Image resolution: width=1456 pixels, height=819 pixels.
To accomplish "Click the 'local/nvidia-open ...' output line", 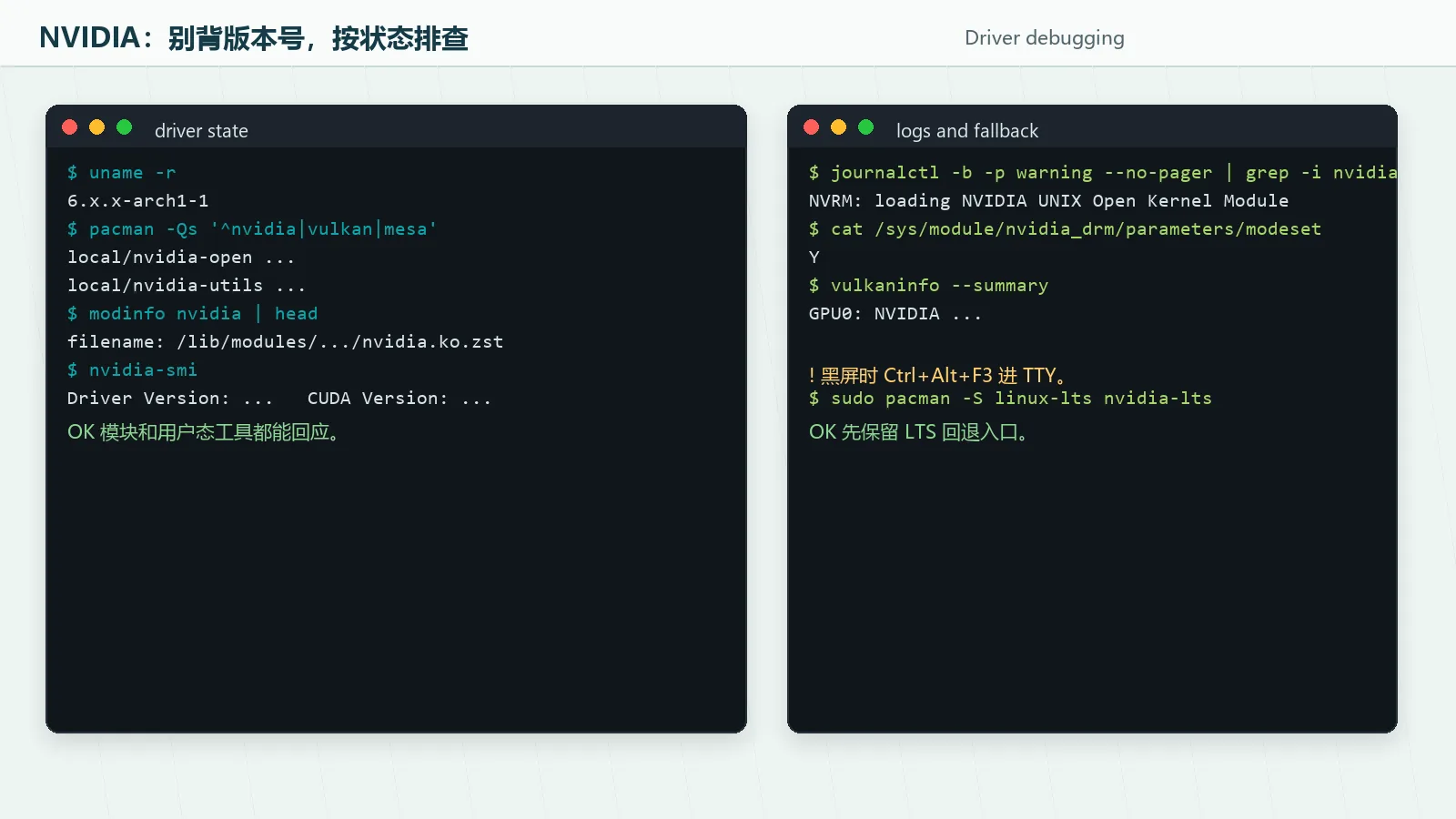I will (x=181, y=258).
